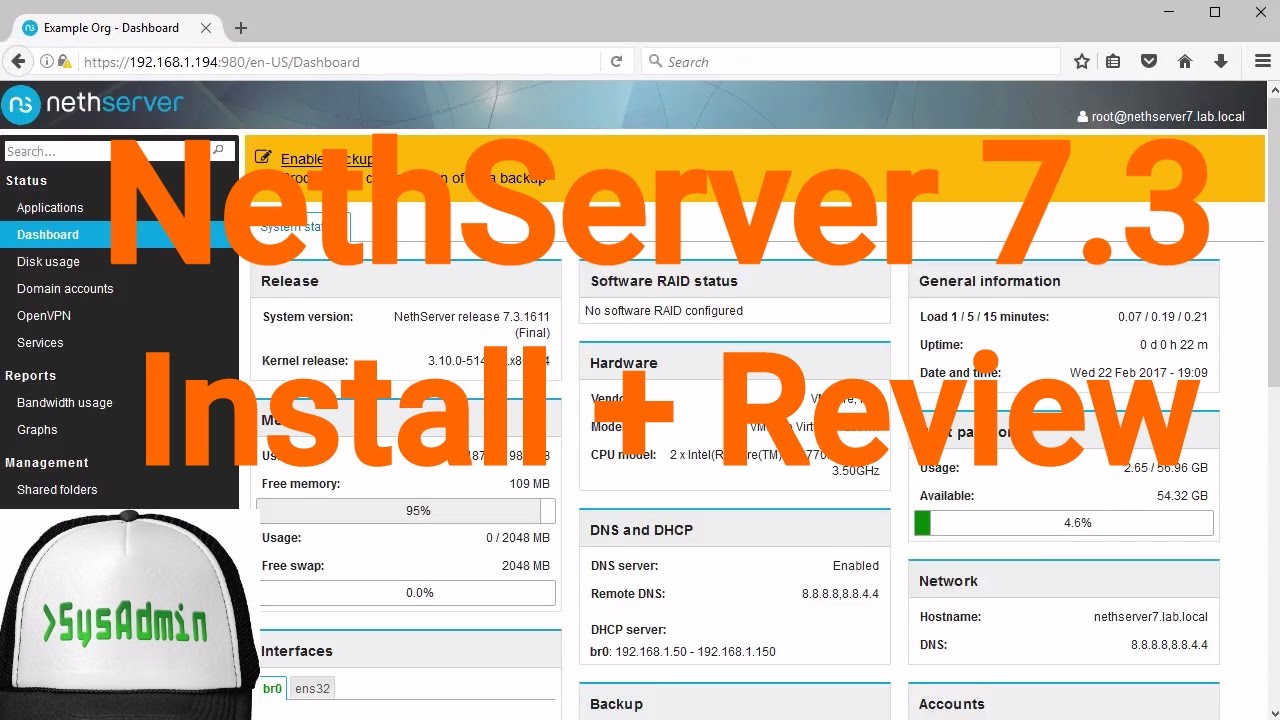The width and height of the screenshot is (1280, 720).
Task: Click the Management section header in sidebar
Action: tap(47, 463)
